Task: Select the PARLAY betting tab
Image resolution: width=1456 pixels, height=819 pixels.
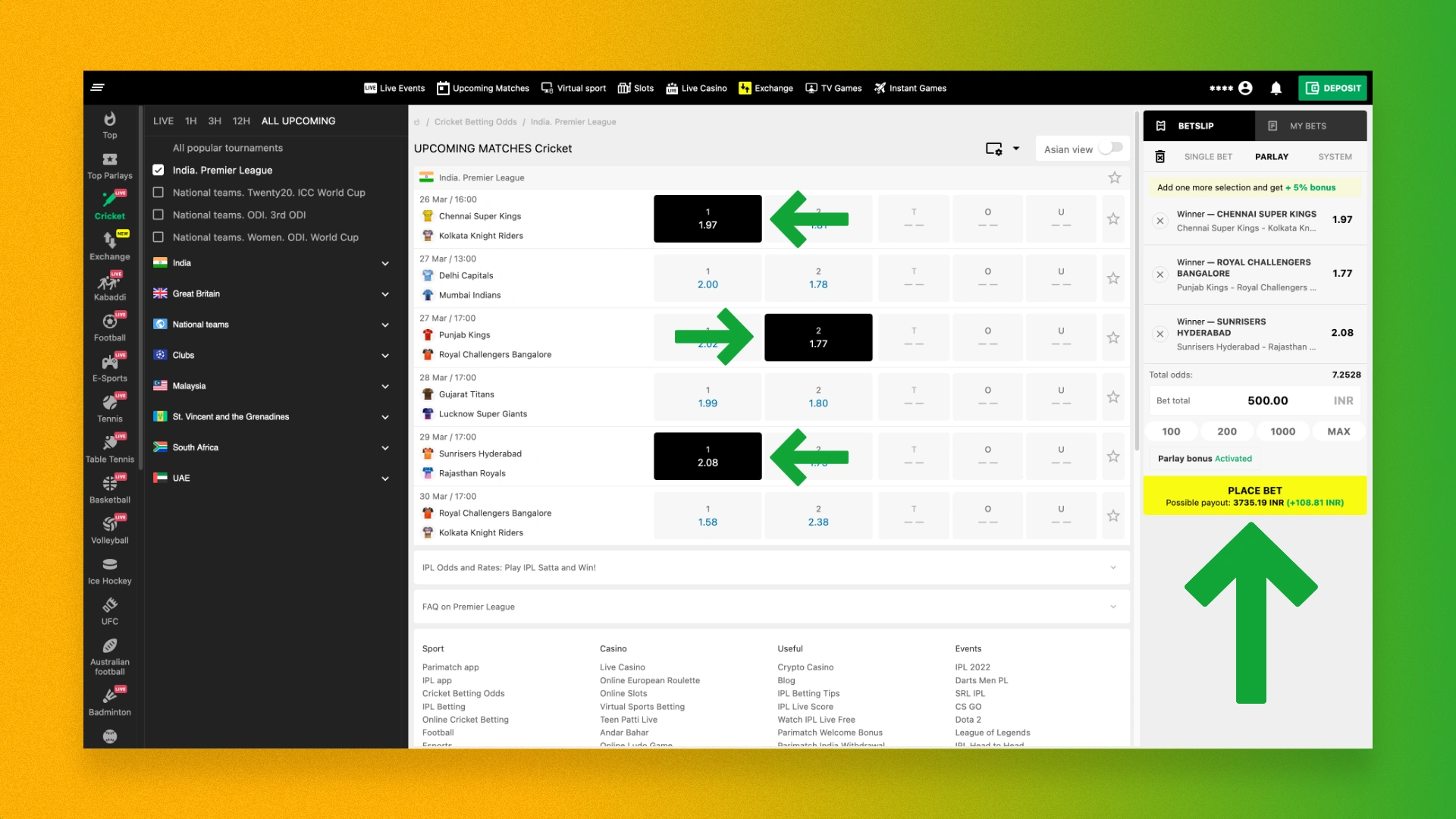Action: [1272, 156]
